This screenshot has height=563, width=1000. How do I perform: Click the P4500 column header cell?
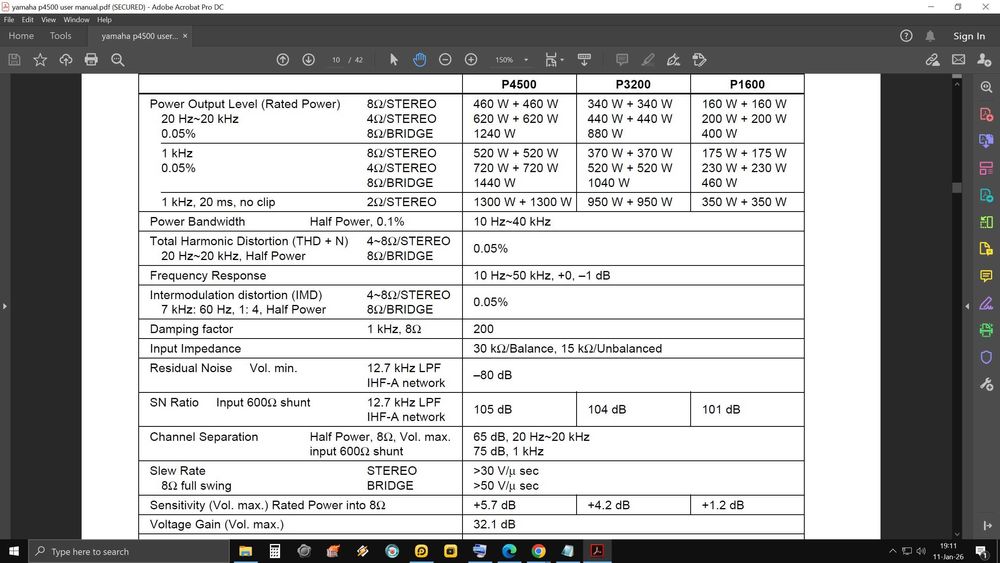pos(519,84)
